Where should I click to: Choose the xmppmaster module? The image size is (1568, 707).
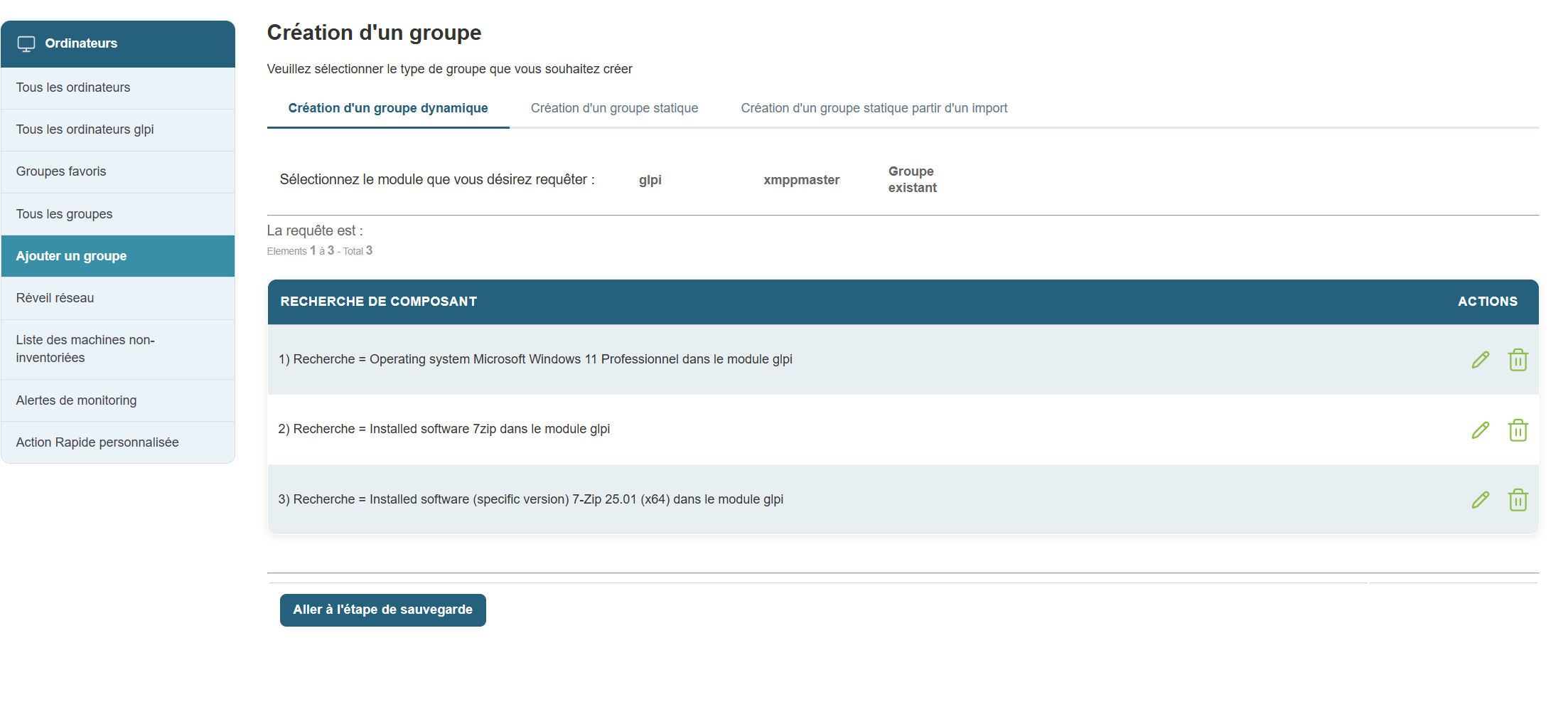[x=801, y=180]
